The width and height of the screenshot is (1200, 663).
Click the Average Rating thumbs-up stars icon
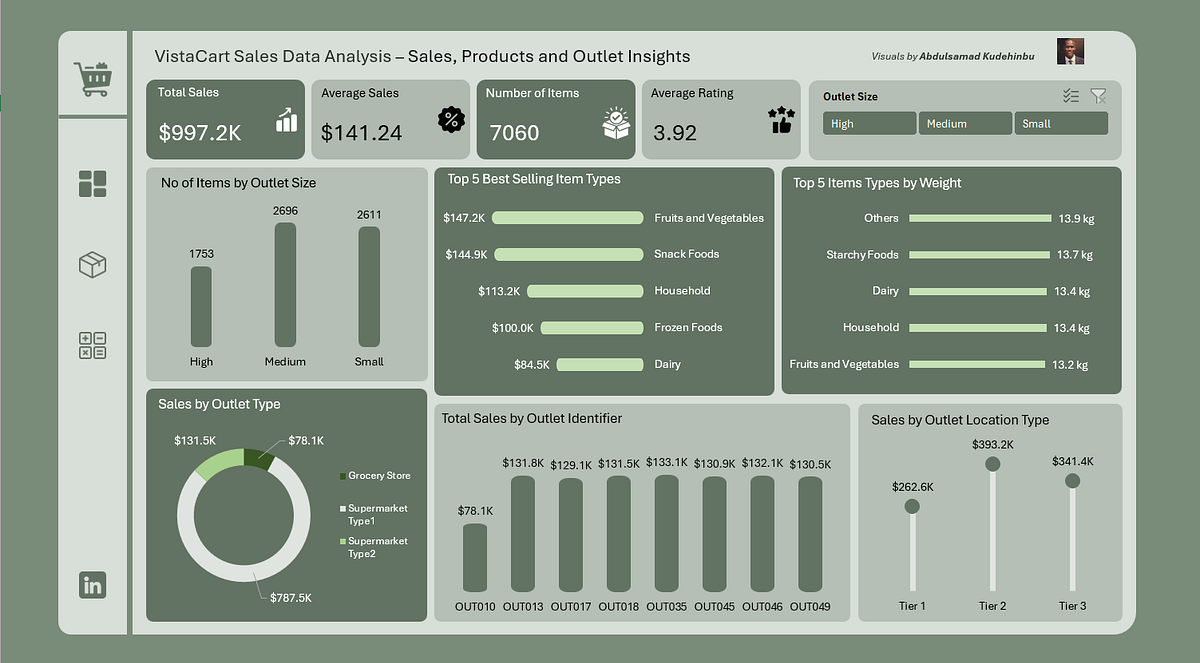click(x=781, y=120)
